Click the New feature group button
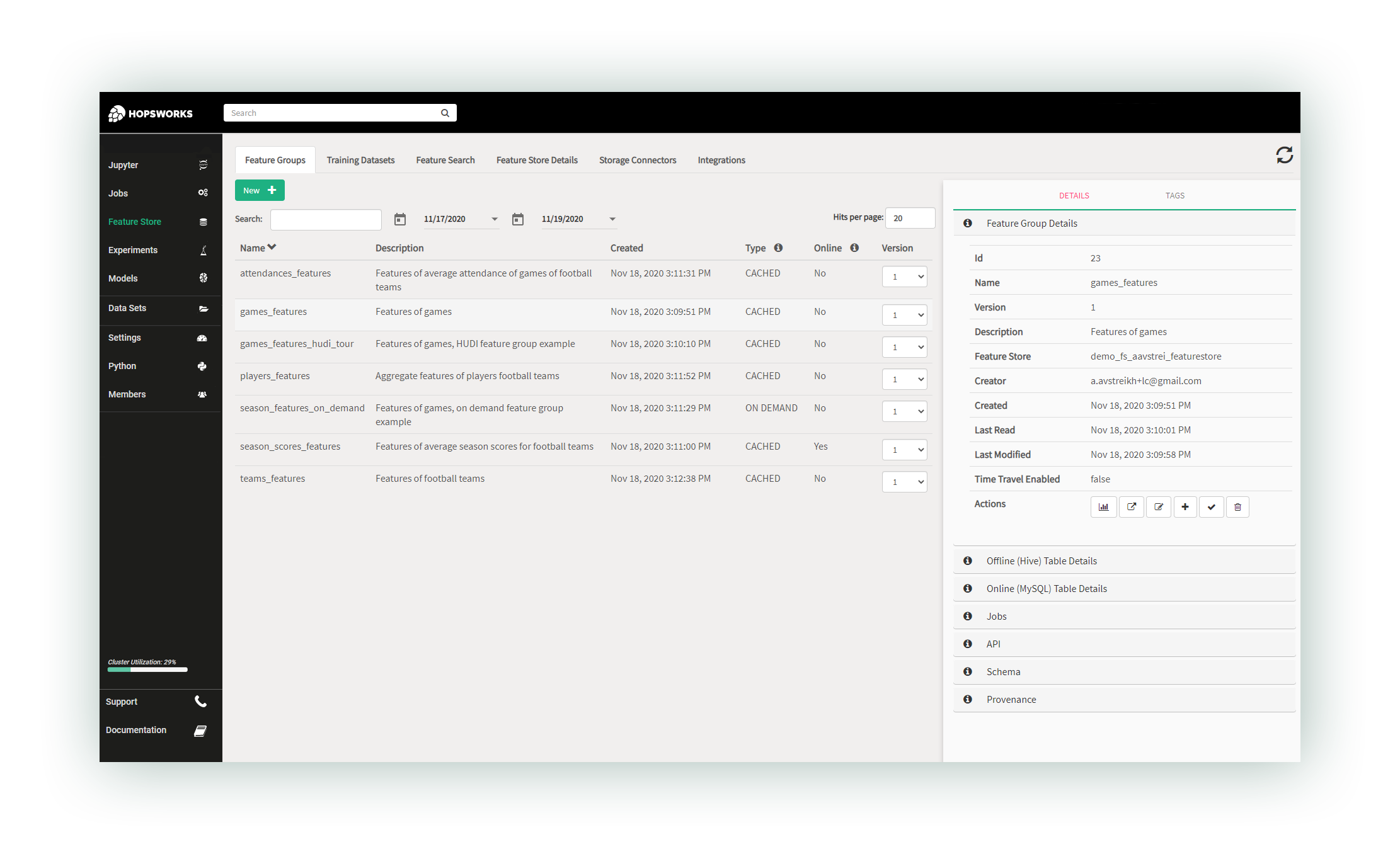Image resolution: width=1400 pixels, height=854 pixels. (x=259, y=190)
